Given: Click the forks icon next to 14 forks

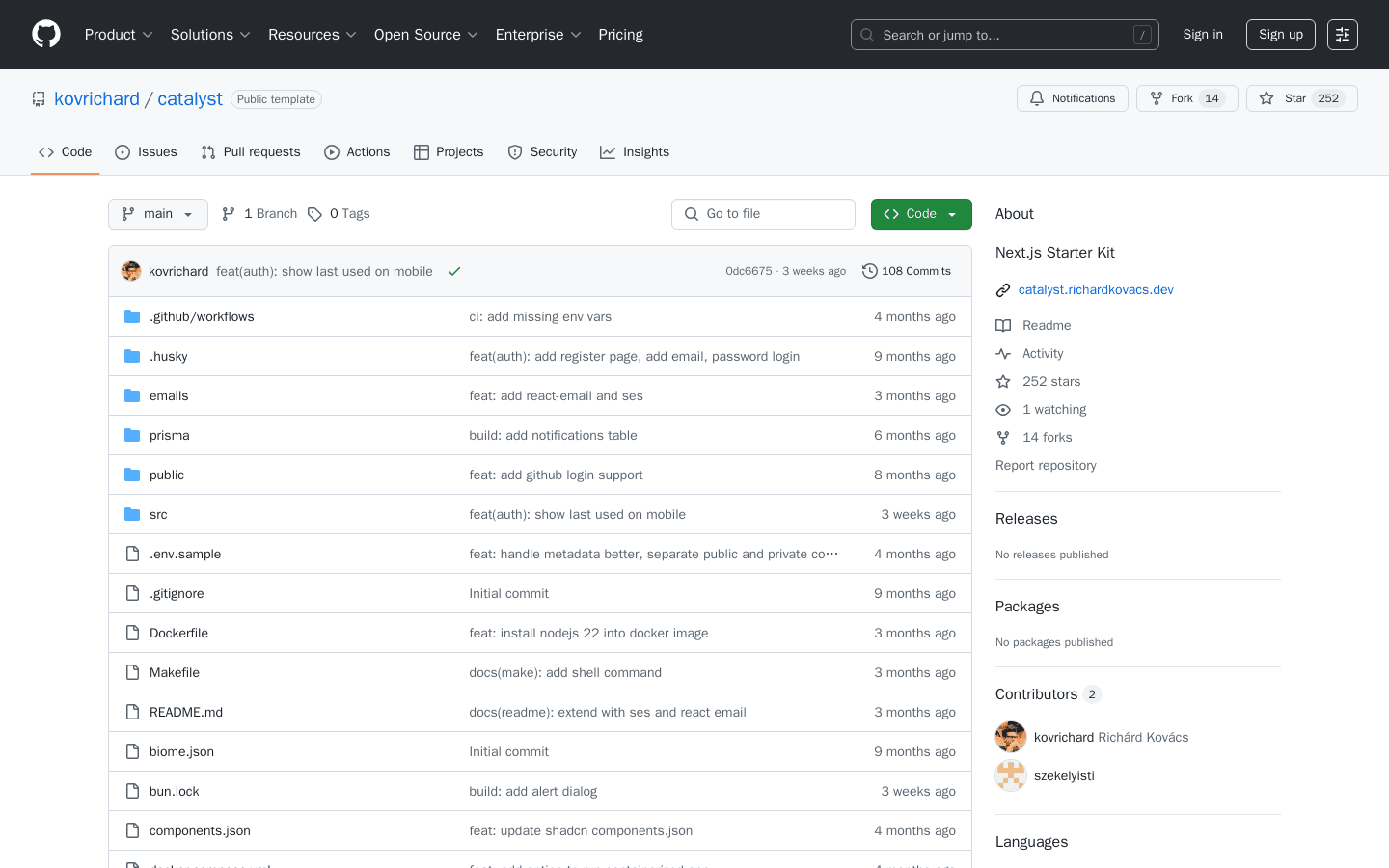Looking at the screenshot, I should (1003, 438).
